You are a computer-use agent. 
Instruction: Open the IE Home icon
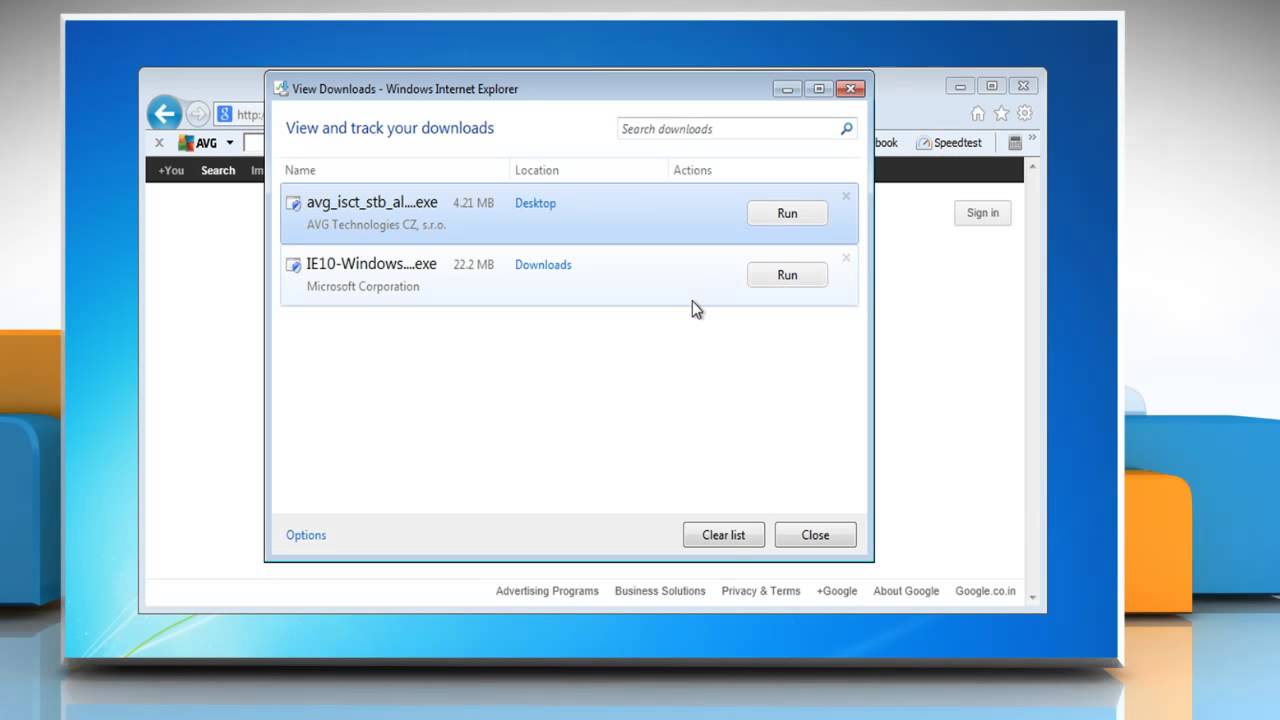click(x=978, y=114)
